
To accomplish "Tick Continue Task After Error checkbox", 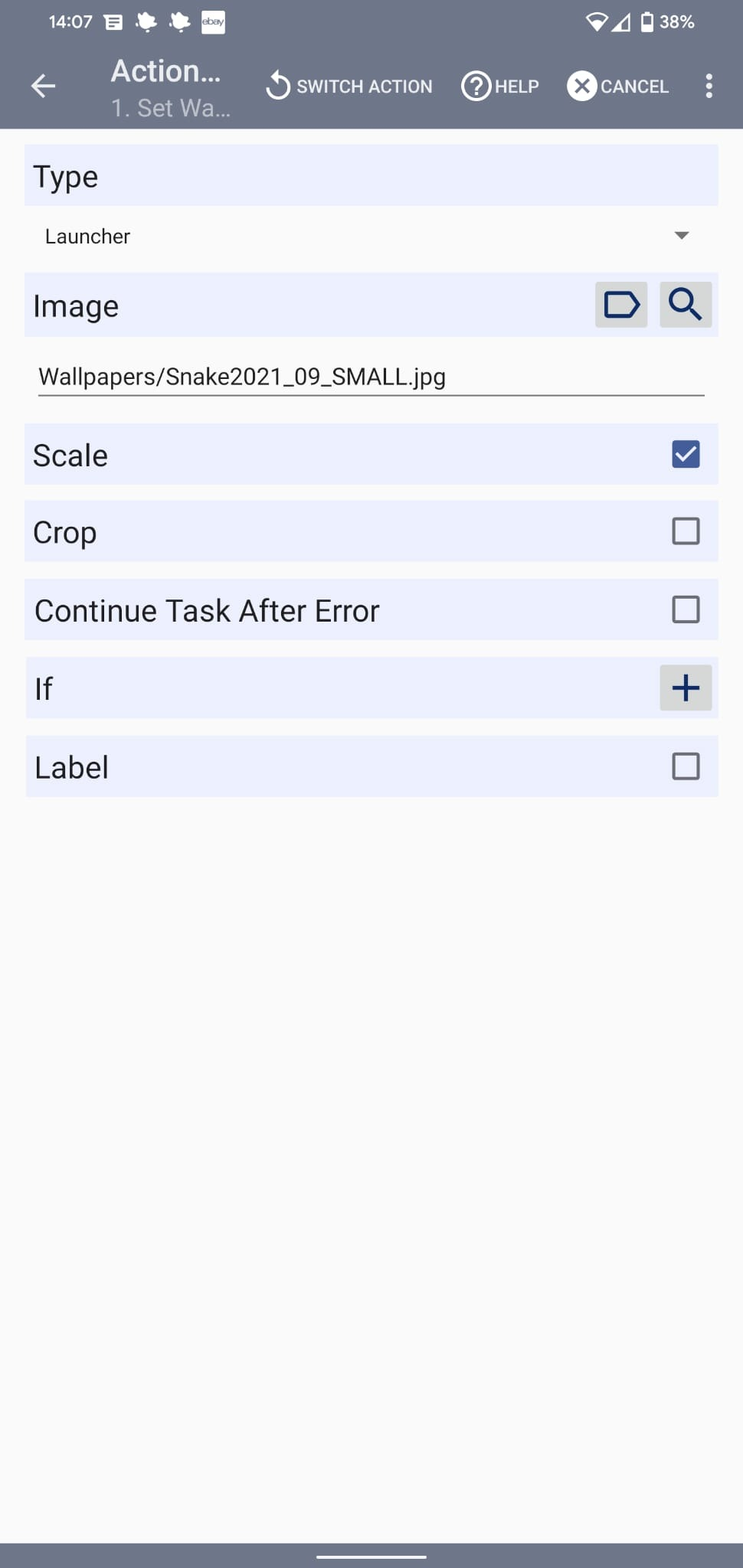I will point(686,610).
